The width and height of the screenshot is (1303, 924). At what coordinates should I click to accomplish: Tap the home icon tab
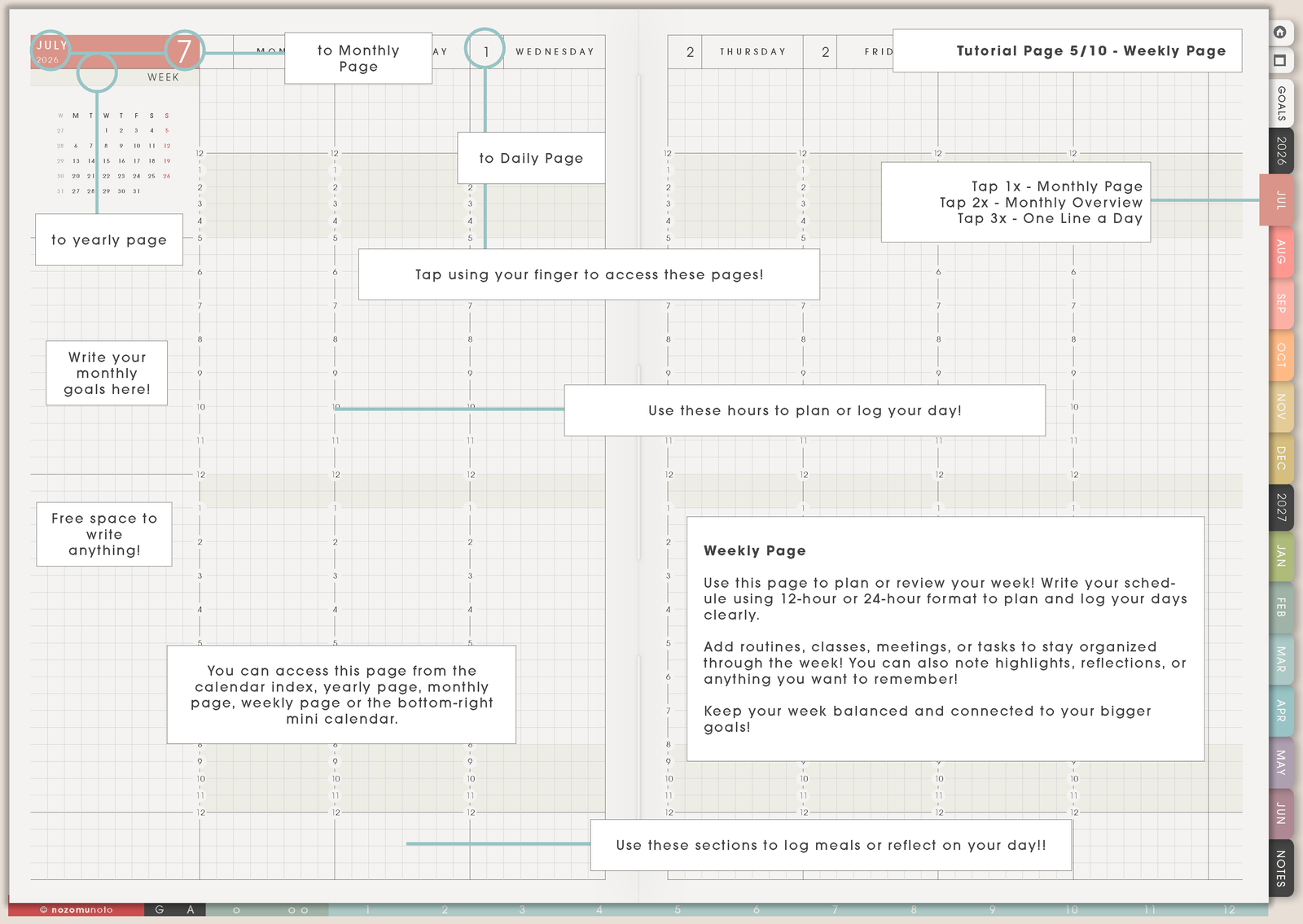(1280, 33)
